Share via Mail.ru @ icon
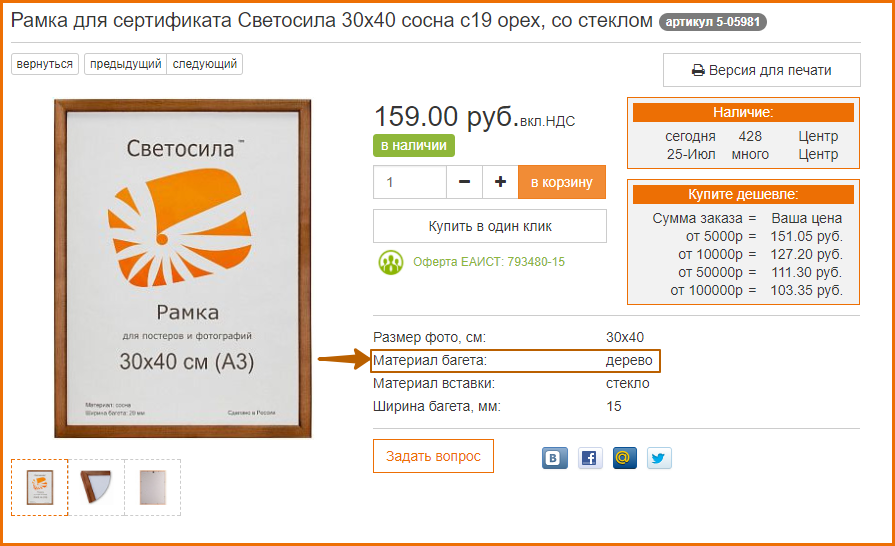895x546 pixels. coord(624,458)
